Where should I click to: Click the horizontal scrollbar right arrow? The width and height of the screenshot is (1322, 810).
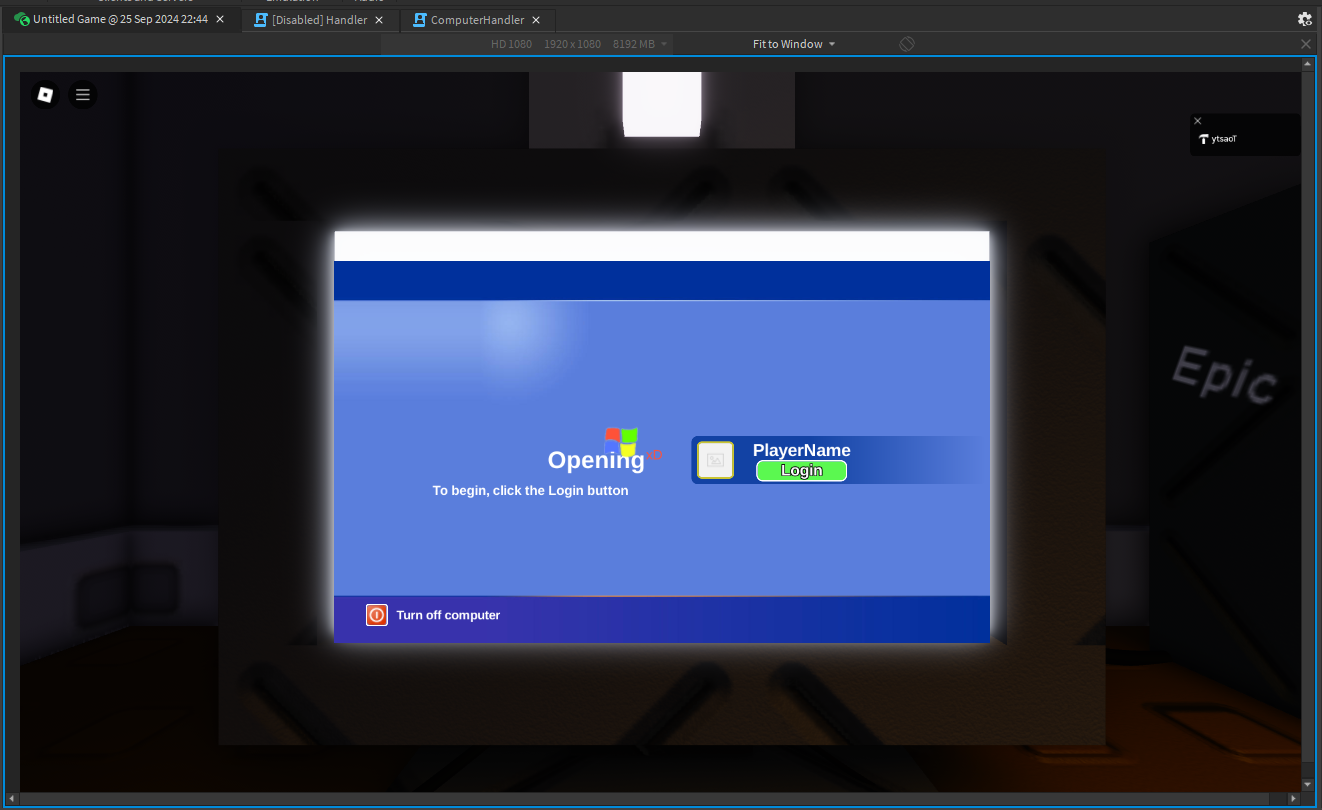coord(1295,798)
